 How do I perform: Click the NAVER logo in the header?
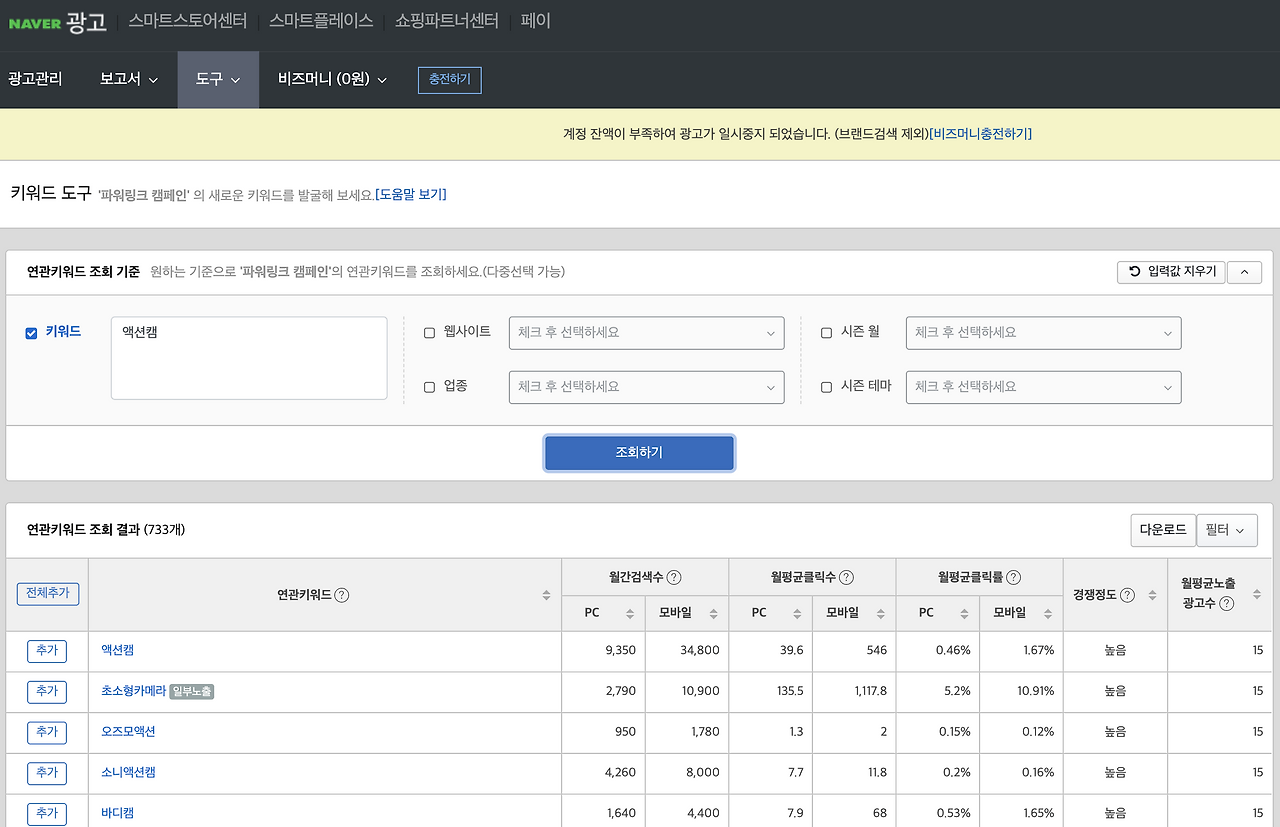34,23
